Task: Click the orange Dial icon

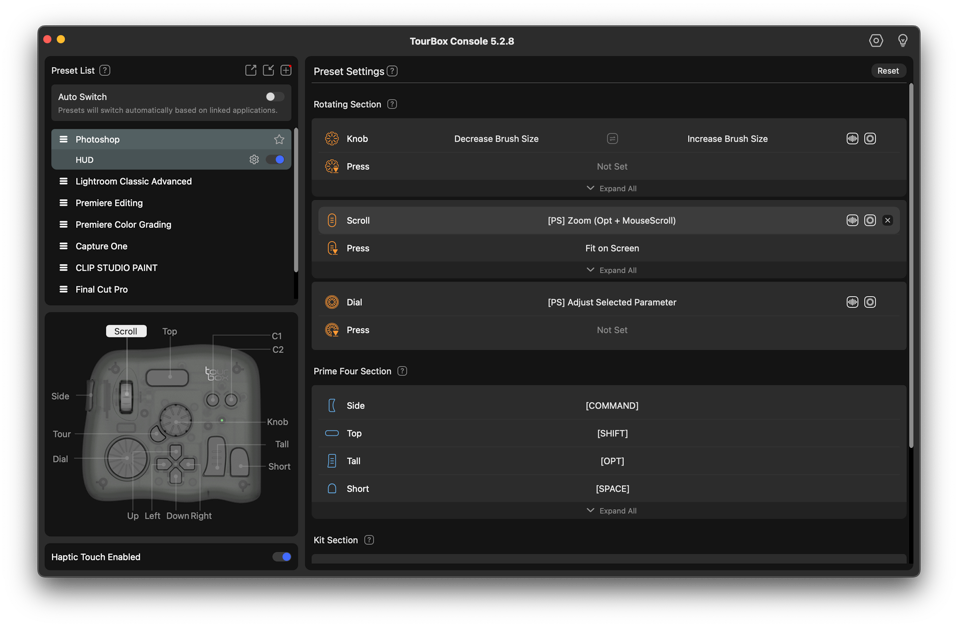Action: (x=332, y=302)
